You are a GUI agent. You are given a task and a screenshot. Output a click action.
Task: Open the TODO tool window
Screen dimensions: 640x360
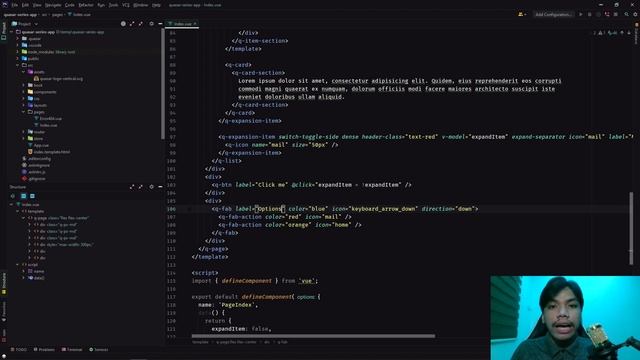[x=19, y=349]
